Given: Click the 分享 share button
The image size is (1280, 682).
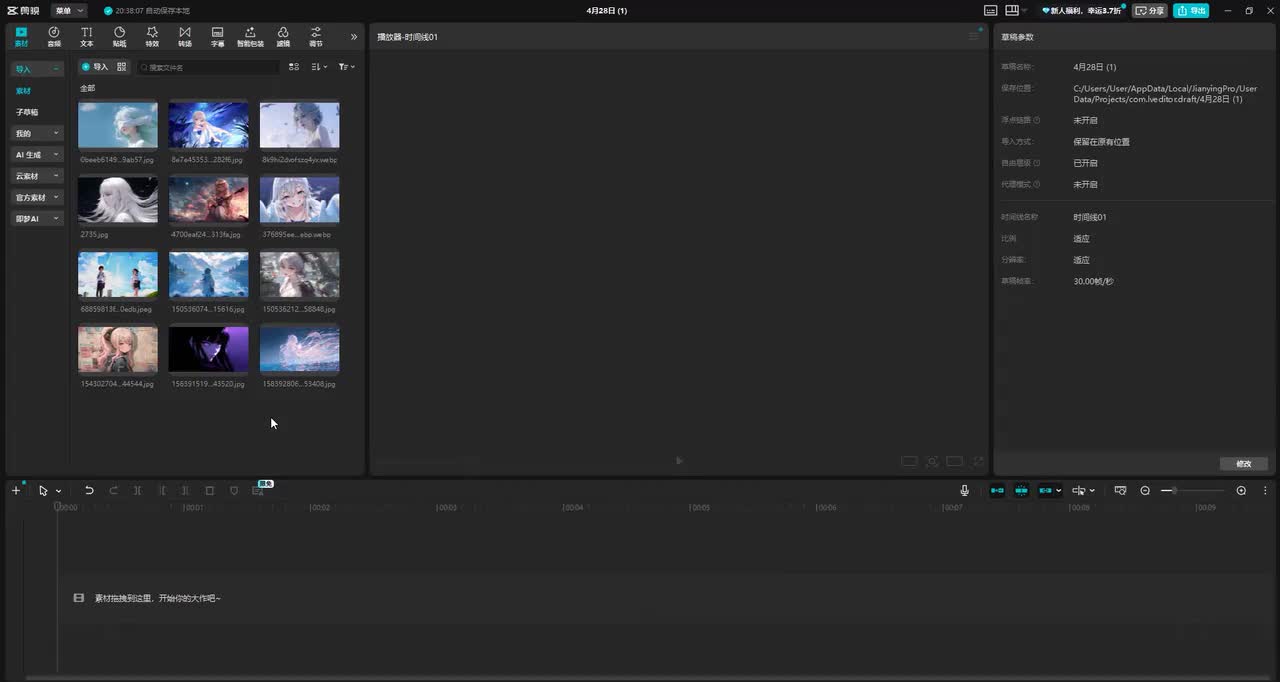Looking at the screenshot, I should [1150, 10].
